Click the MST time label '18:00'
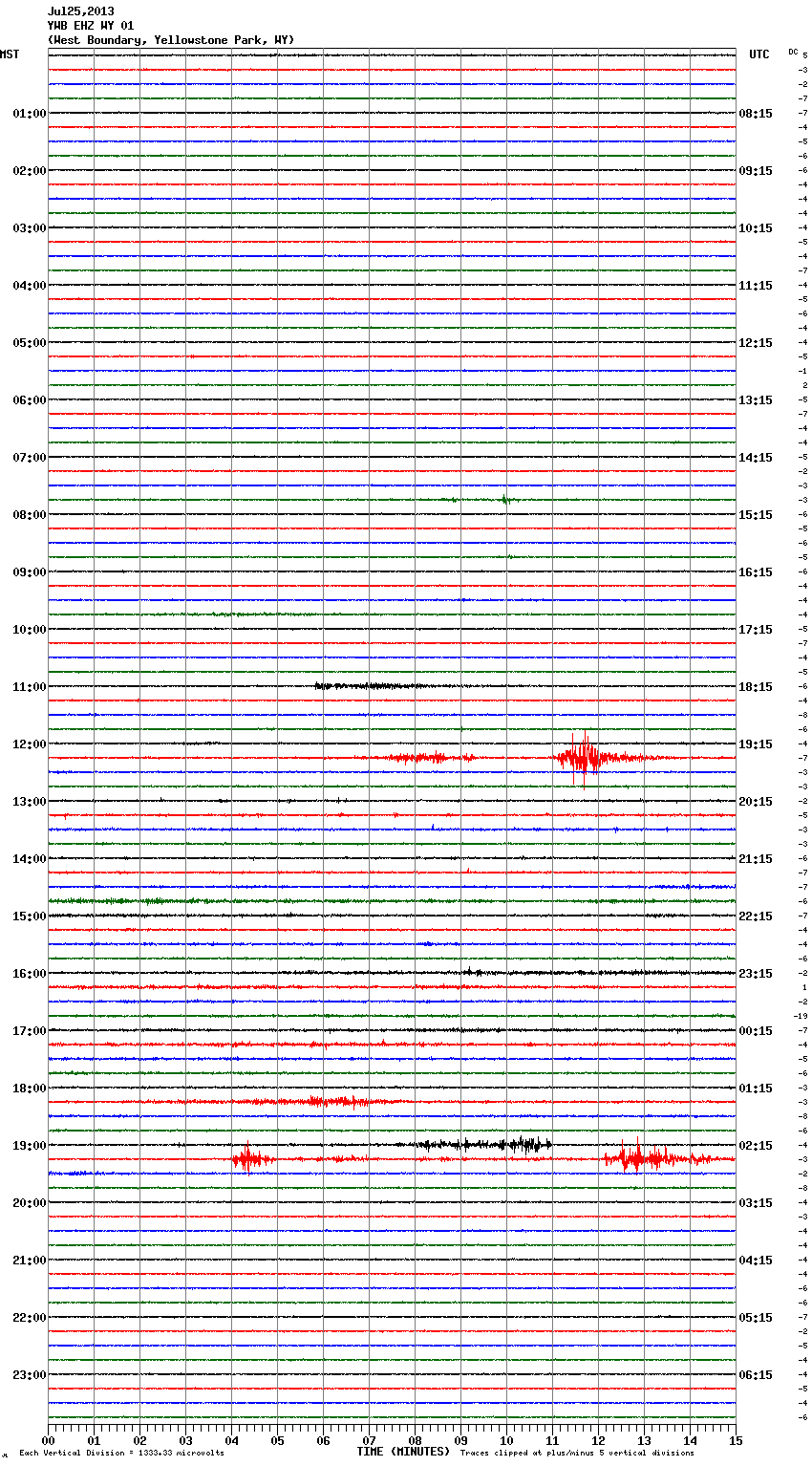Screen dimensions: 812x1466 click(30, 1089)
